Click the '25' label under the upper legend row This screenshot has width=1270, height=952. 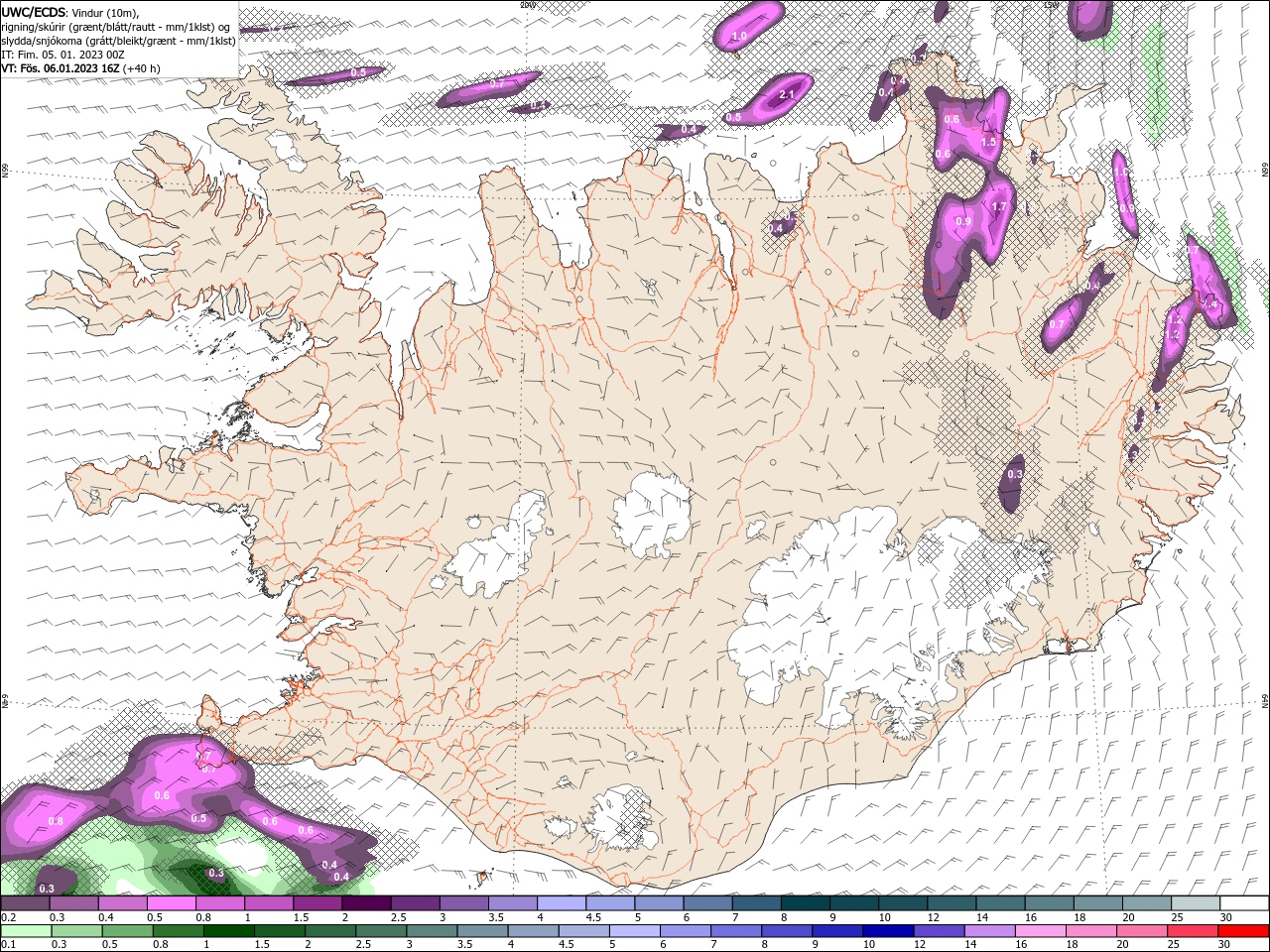1176,917
